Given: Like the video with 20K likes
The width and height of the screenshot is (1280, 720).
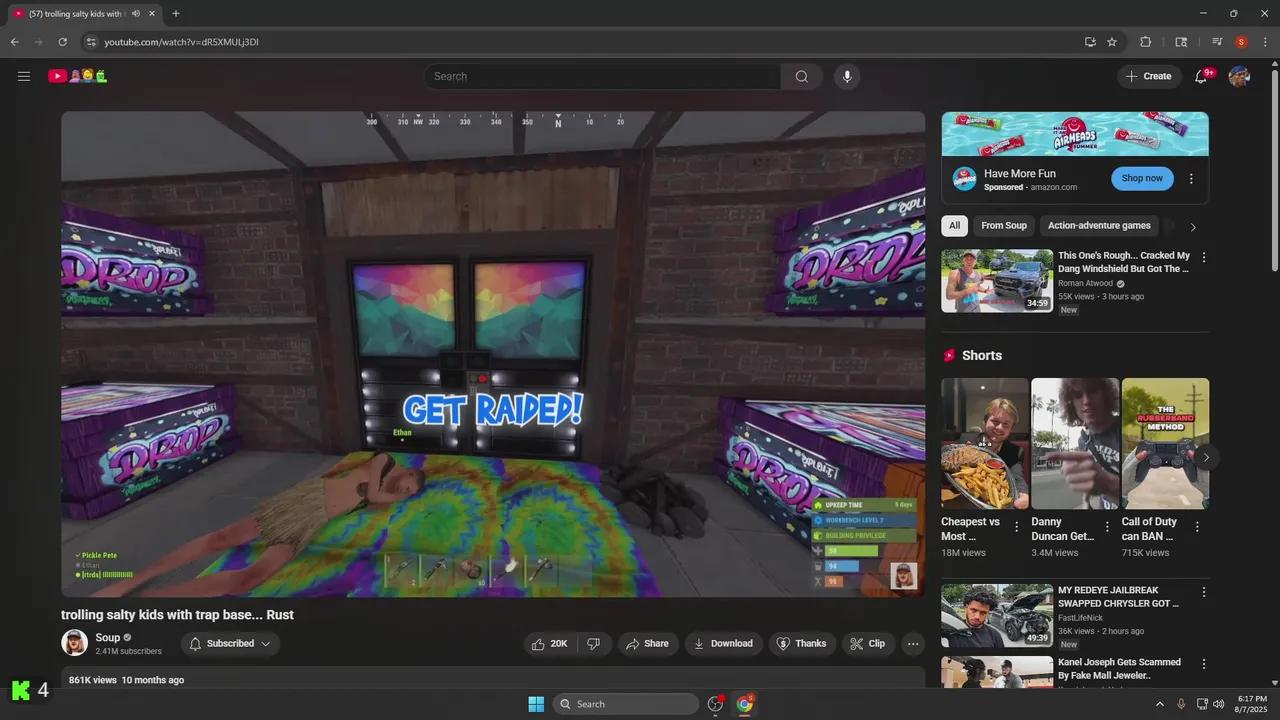Looking at the screenshot, I should [x=550, y=644].
